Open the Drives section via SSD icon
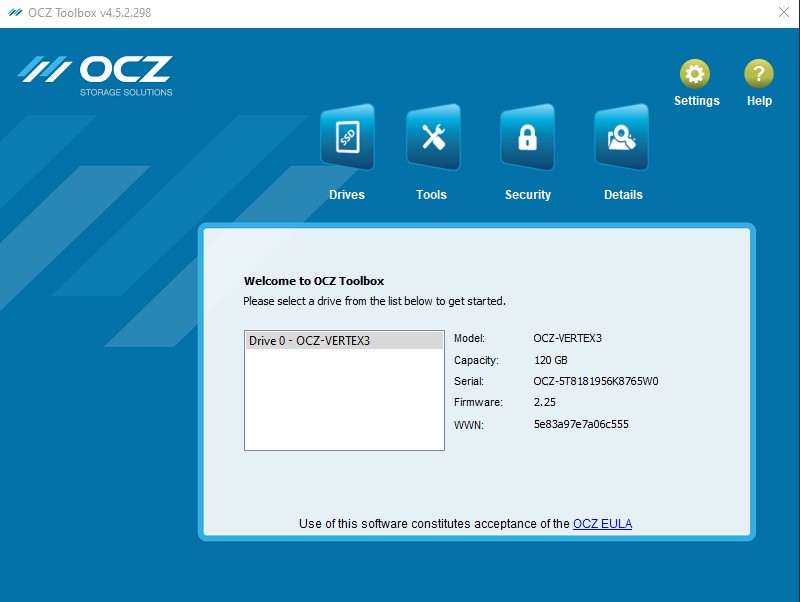The height and width of the screenshot is (602, 800). click(346, 137)
